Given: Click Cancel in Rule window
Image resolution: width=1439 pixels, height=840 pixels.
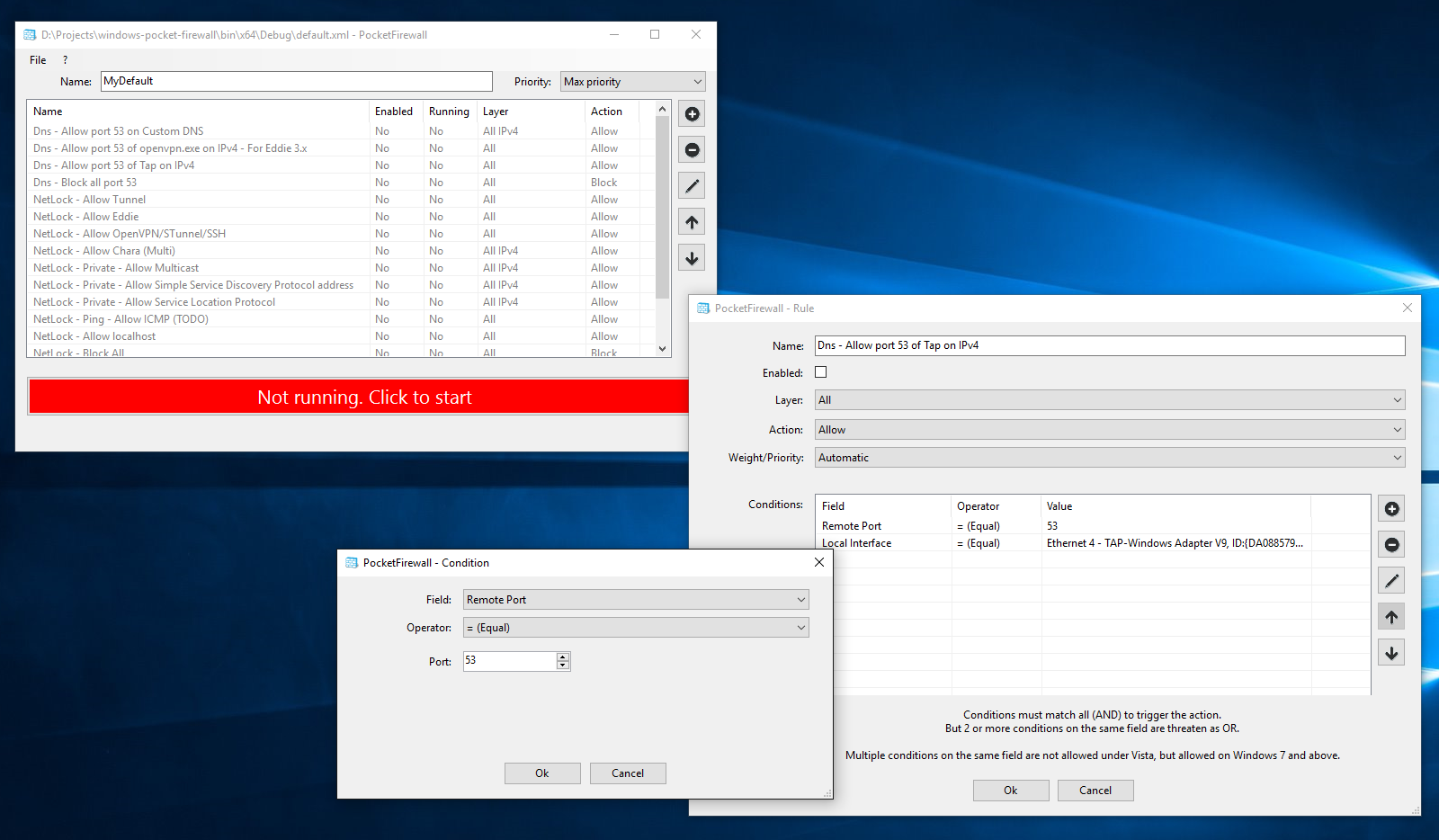Looking at the screenshot, I should point(1095,791).
